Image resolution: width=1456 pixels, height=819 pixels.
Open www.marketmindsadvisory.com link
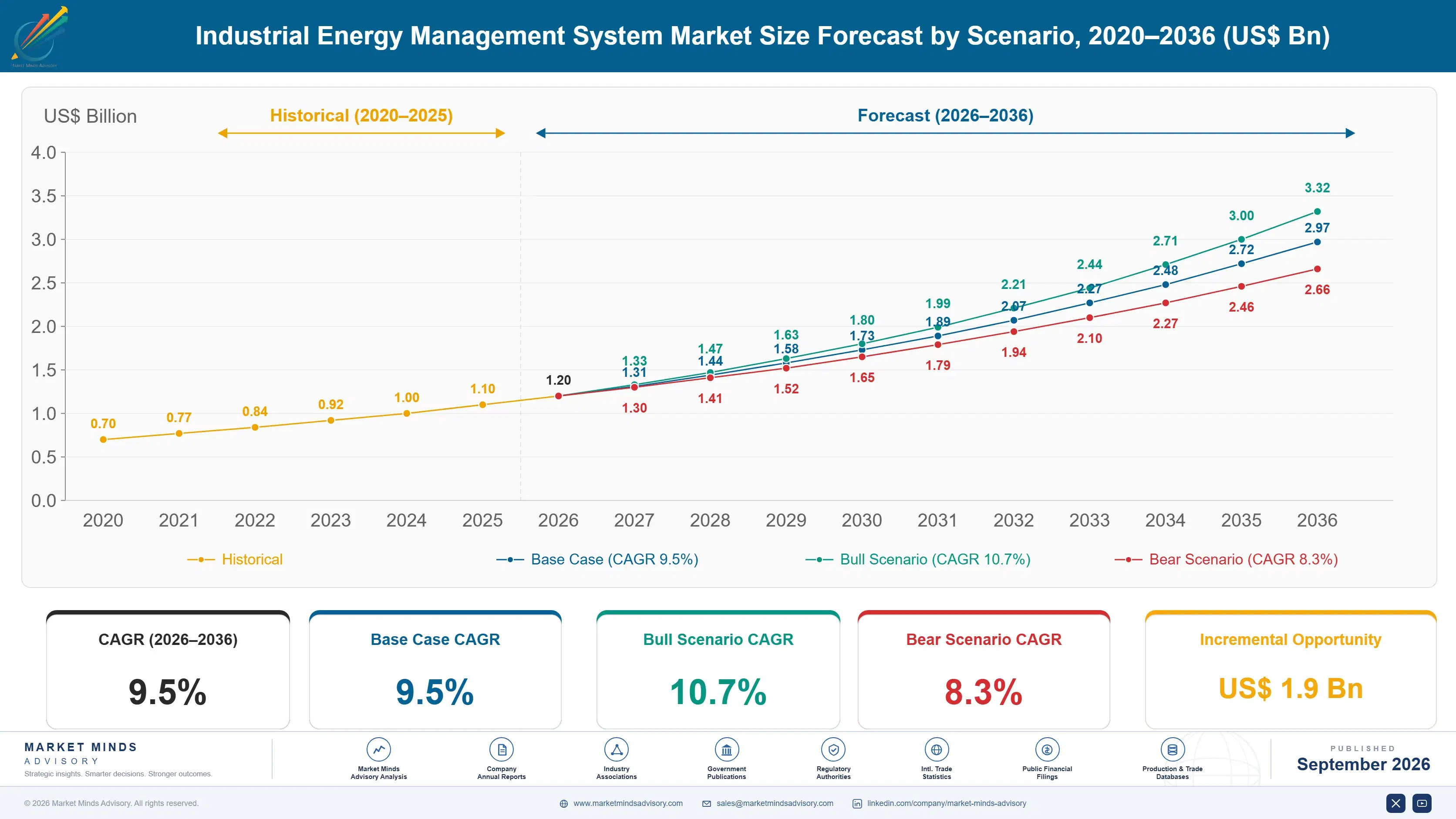(628, 803)
